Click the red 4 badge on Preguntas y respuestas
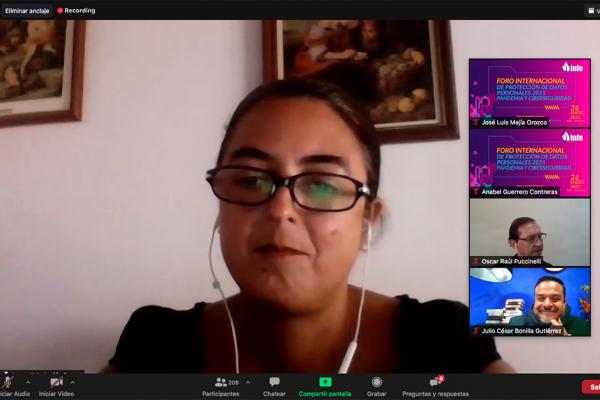The height and width of the screenshot is (400, 600). point(441,379)
